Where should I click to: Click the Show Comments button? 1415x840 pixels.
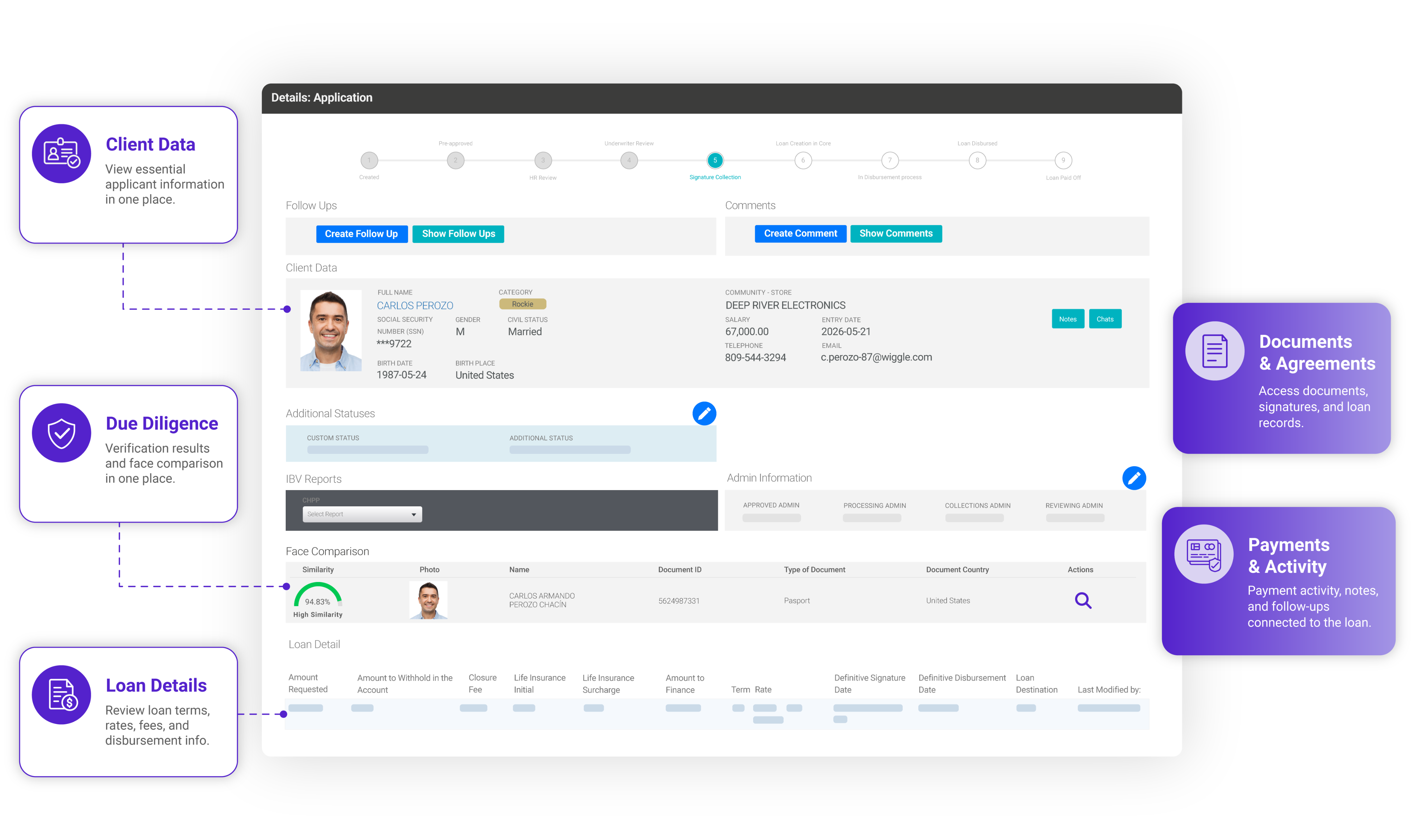coord(896,234)
